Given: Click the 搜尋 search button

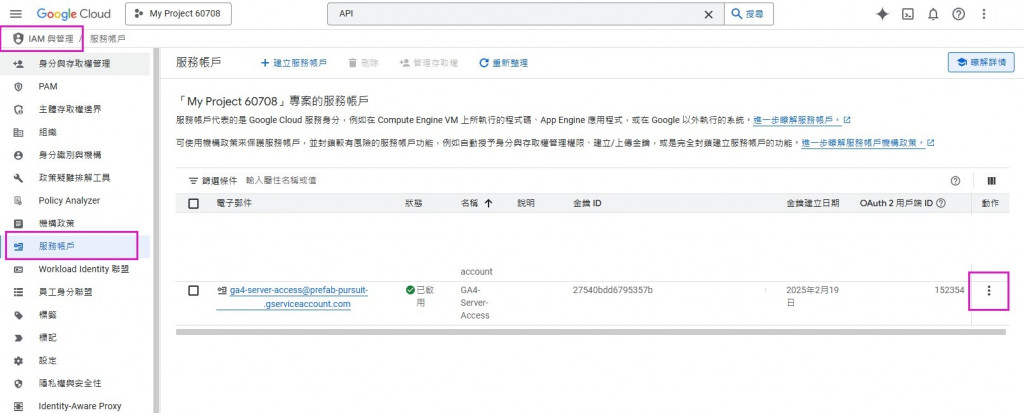Looking at the screenshot, I should coord(748,14).
